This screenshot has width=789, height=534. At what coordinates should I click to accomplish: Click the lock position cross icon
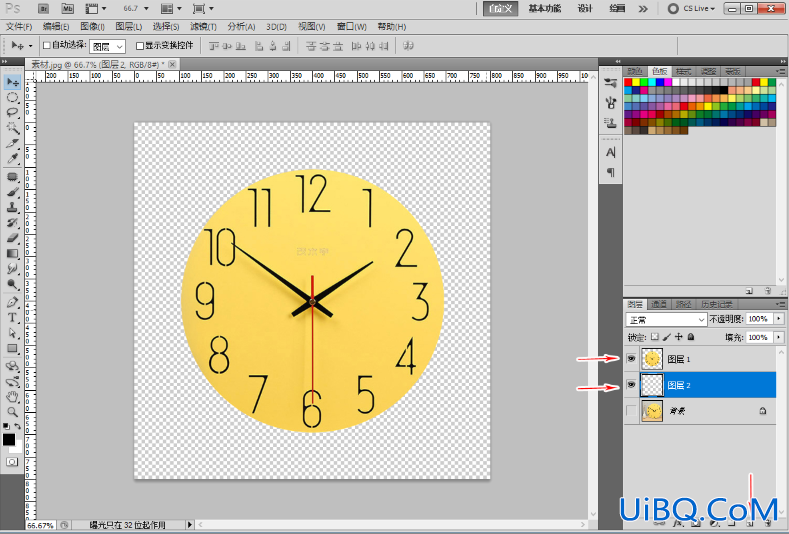[x=679, y=337]
